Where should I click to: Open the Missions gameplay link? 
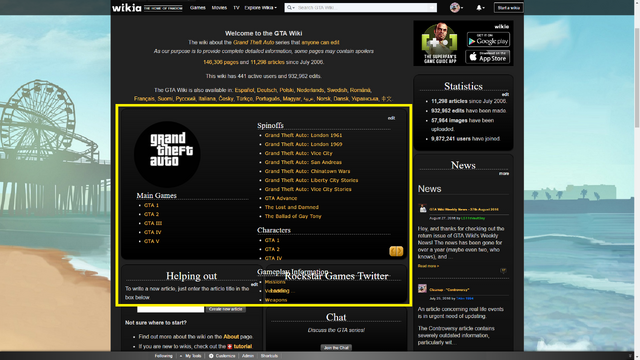(275, 282)
